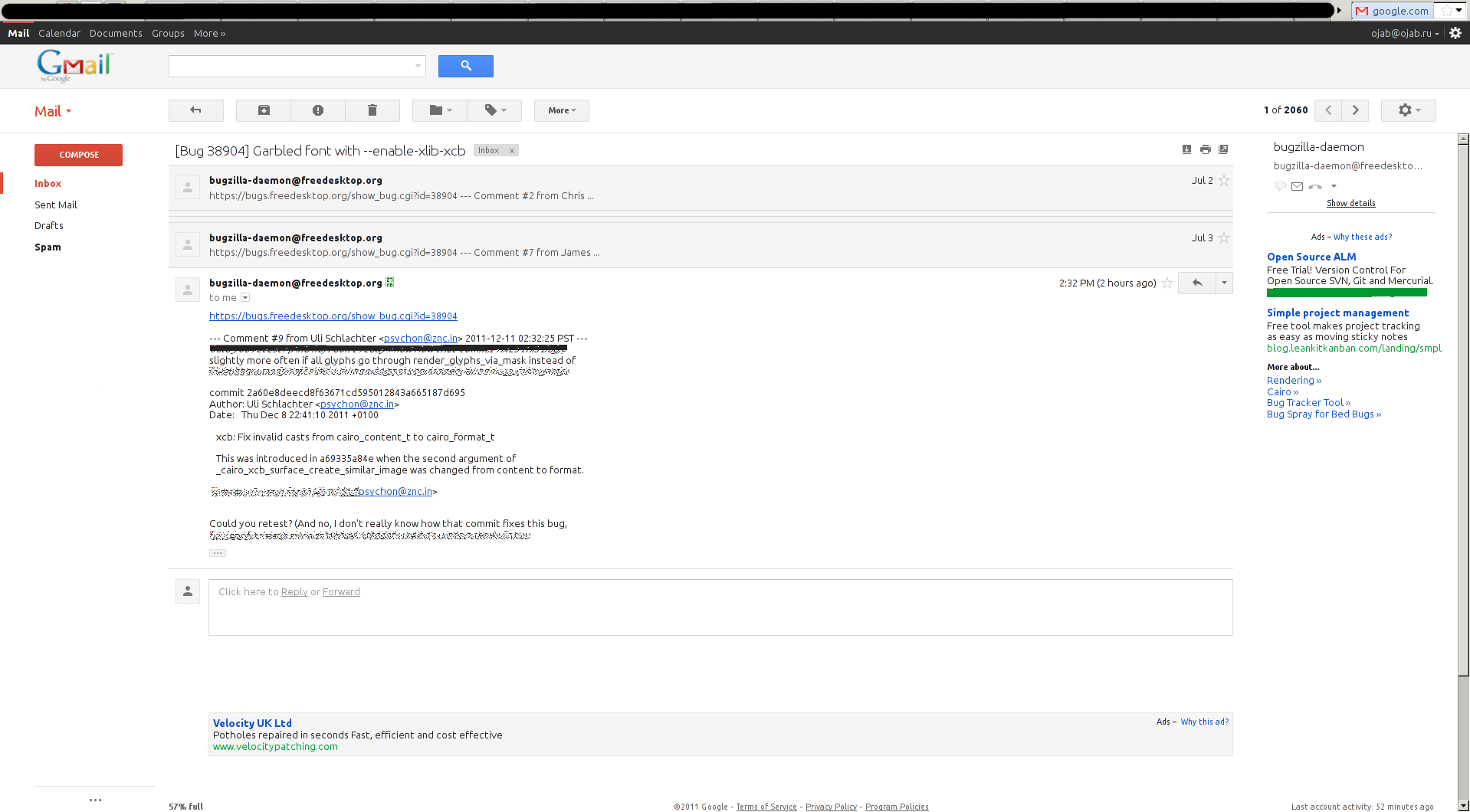The height and width of the screenshot is (812, 1470).
Task: Print the conversation using the printer icon
Action: point(1205,149)
